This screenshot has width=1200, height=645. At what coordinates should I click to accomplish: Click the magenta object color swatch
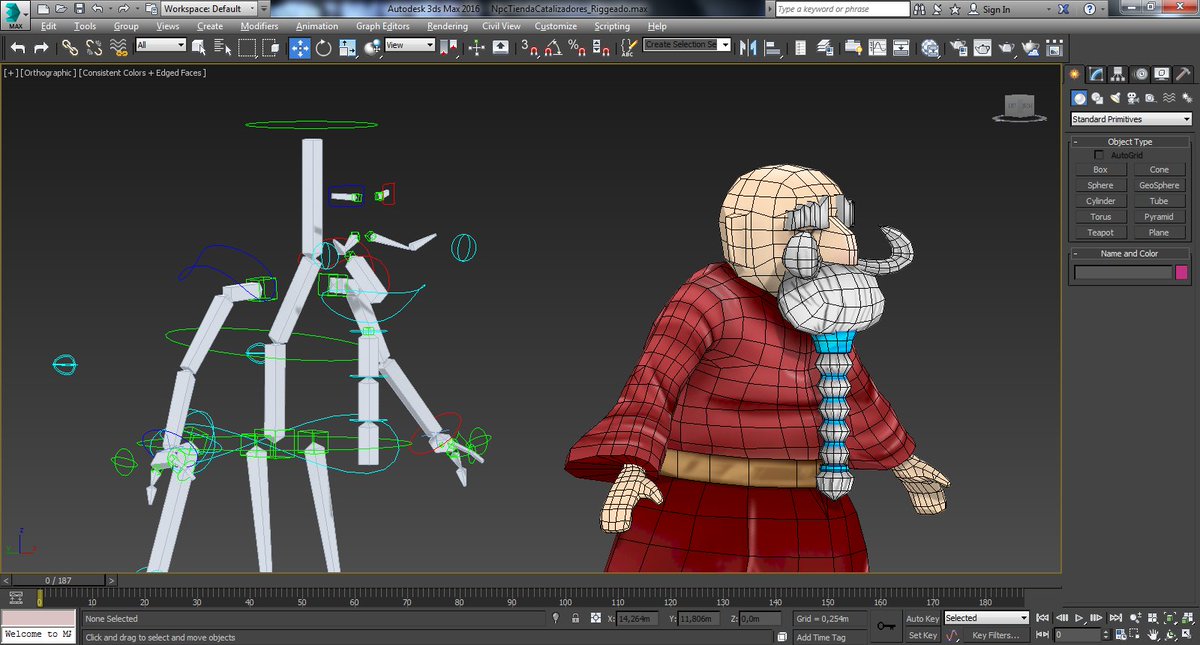(x=1182, y=272)
